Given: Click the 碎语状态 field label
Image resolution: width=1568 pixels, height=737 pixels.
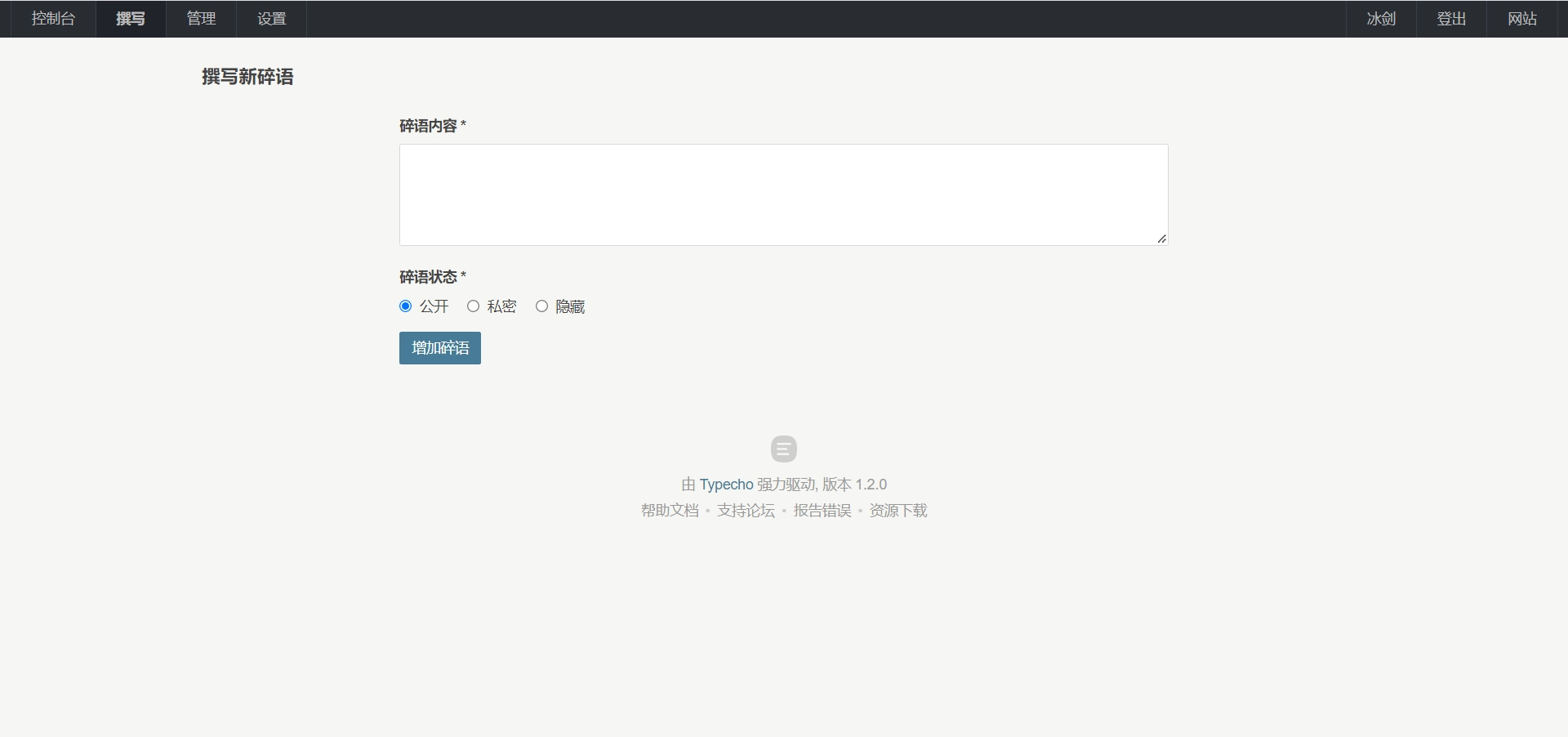Looking at the screenshot, I should 432,277.
